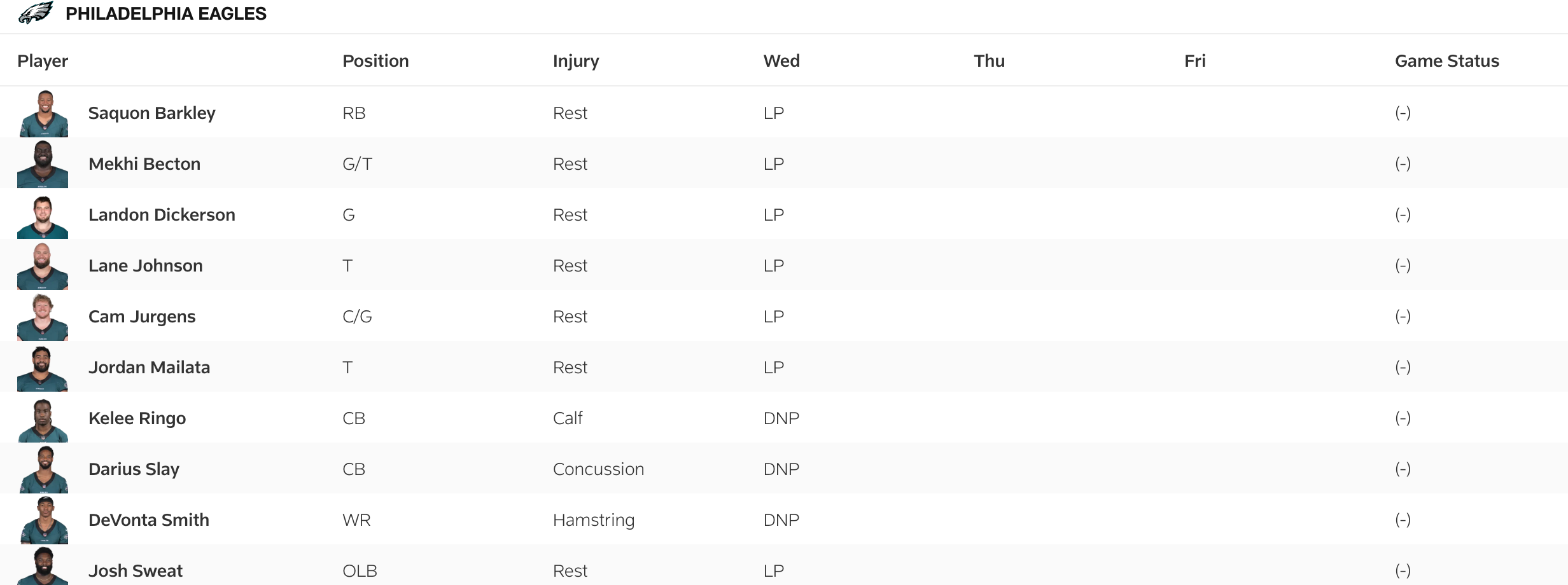Click Jordan Mailata's player headshot
The width and height of the screenshot is (1568, 585).
[43, 368]
